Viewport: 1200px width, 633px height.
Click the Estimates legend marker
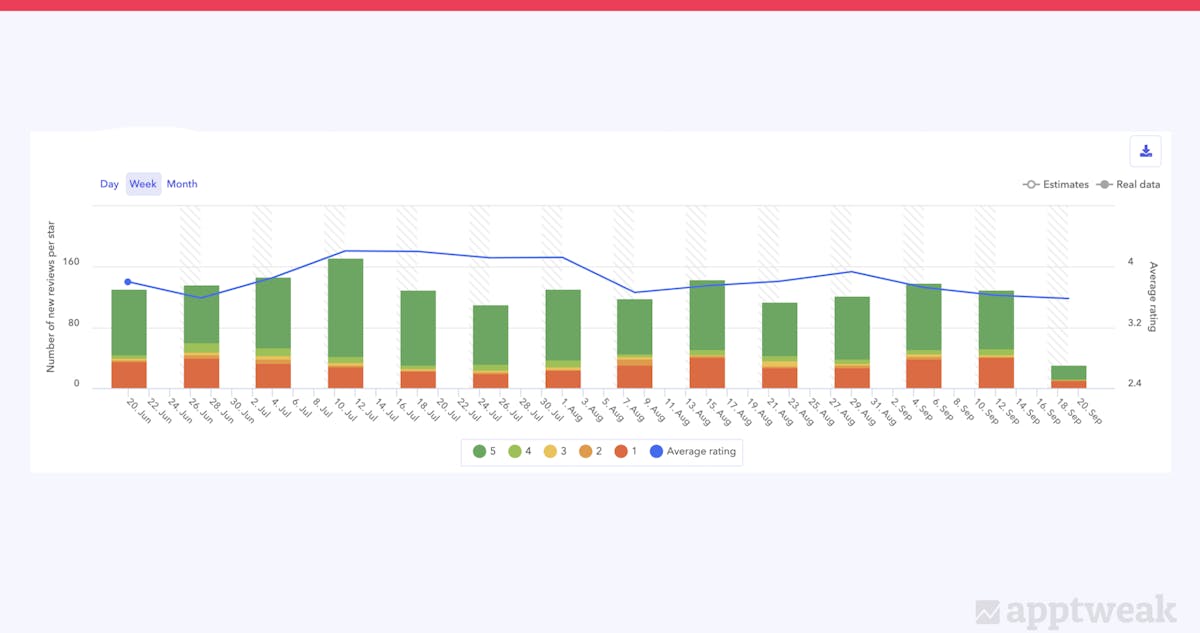pos(1057,185)
